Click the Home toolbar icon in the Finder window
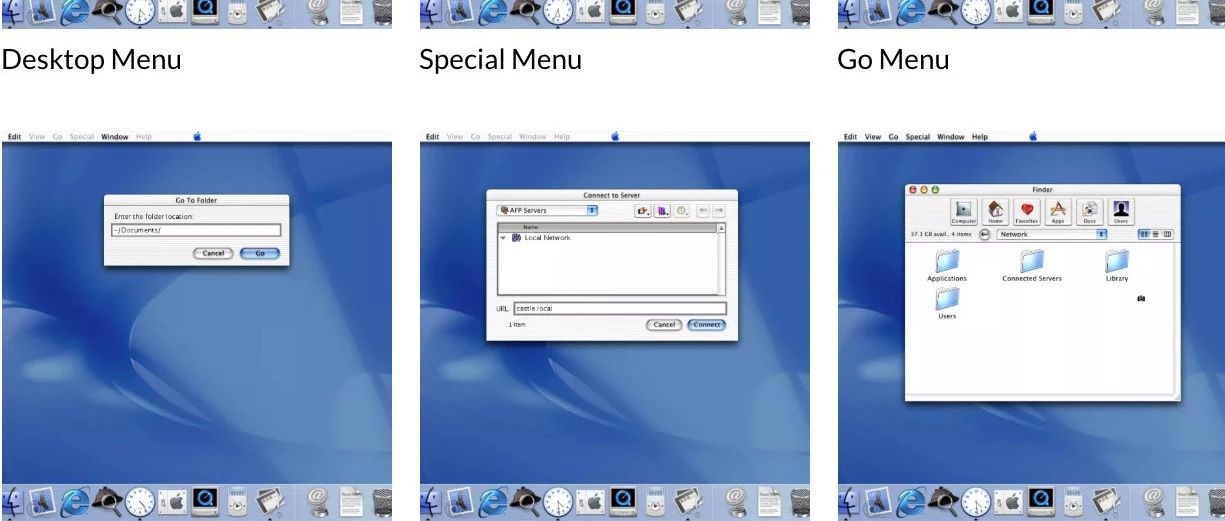The width and height of the screenshot is (1225, 521). [x=995, y=211]
